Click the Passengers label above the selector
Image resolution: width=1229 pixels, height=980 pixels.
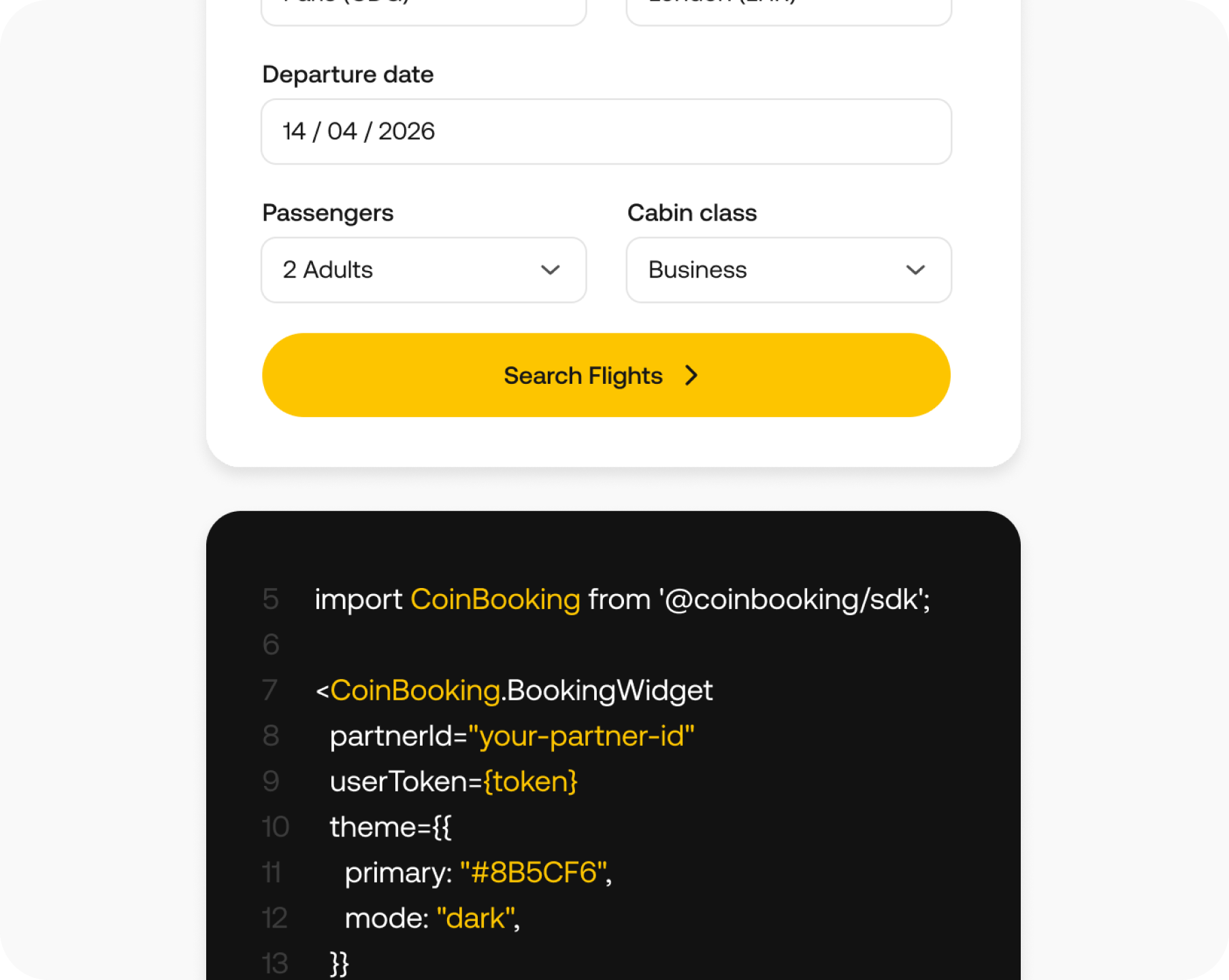coord(327,212)
